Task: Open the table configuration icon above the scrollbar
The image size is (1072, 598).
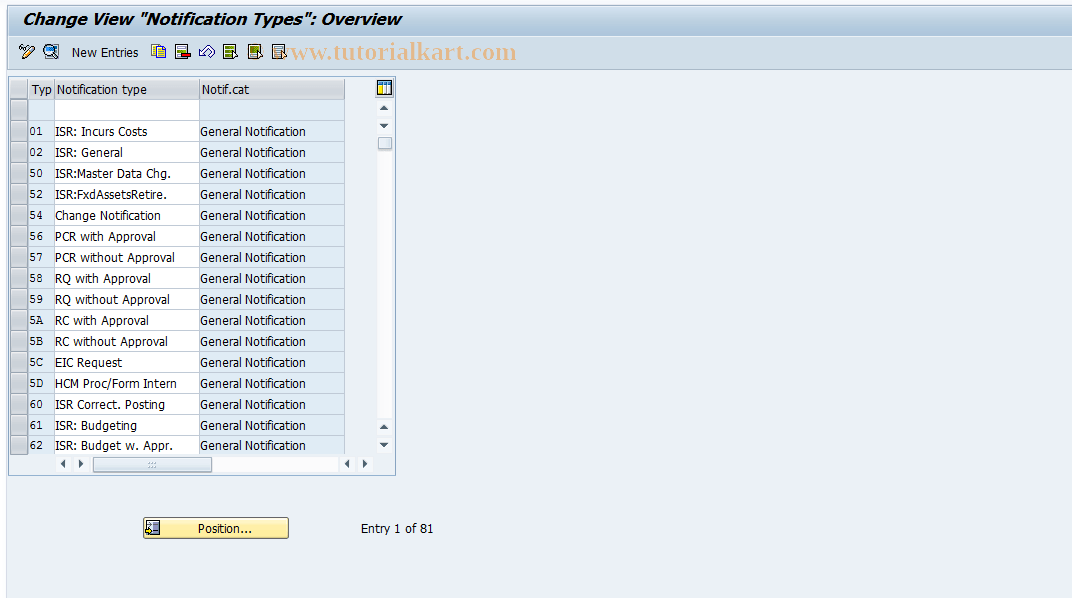Action: point(384,88)
